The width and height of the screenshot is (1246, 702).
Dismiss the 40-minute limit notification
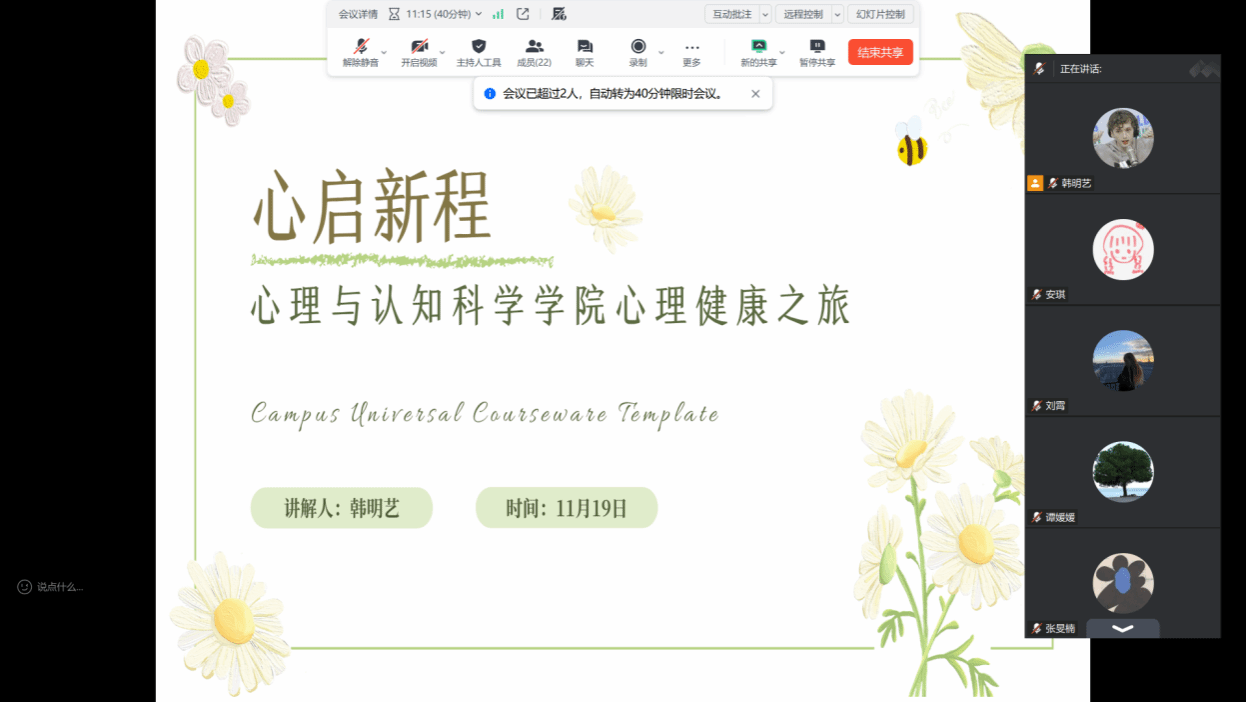pos(755,94)
